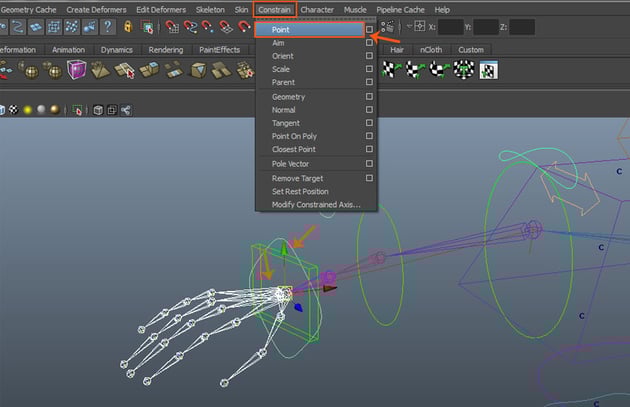Enable snap to grids magnet icon
Image resolution: width=630 pixels, height=407 pixels.
172,27
